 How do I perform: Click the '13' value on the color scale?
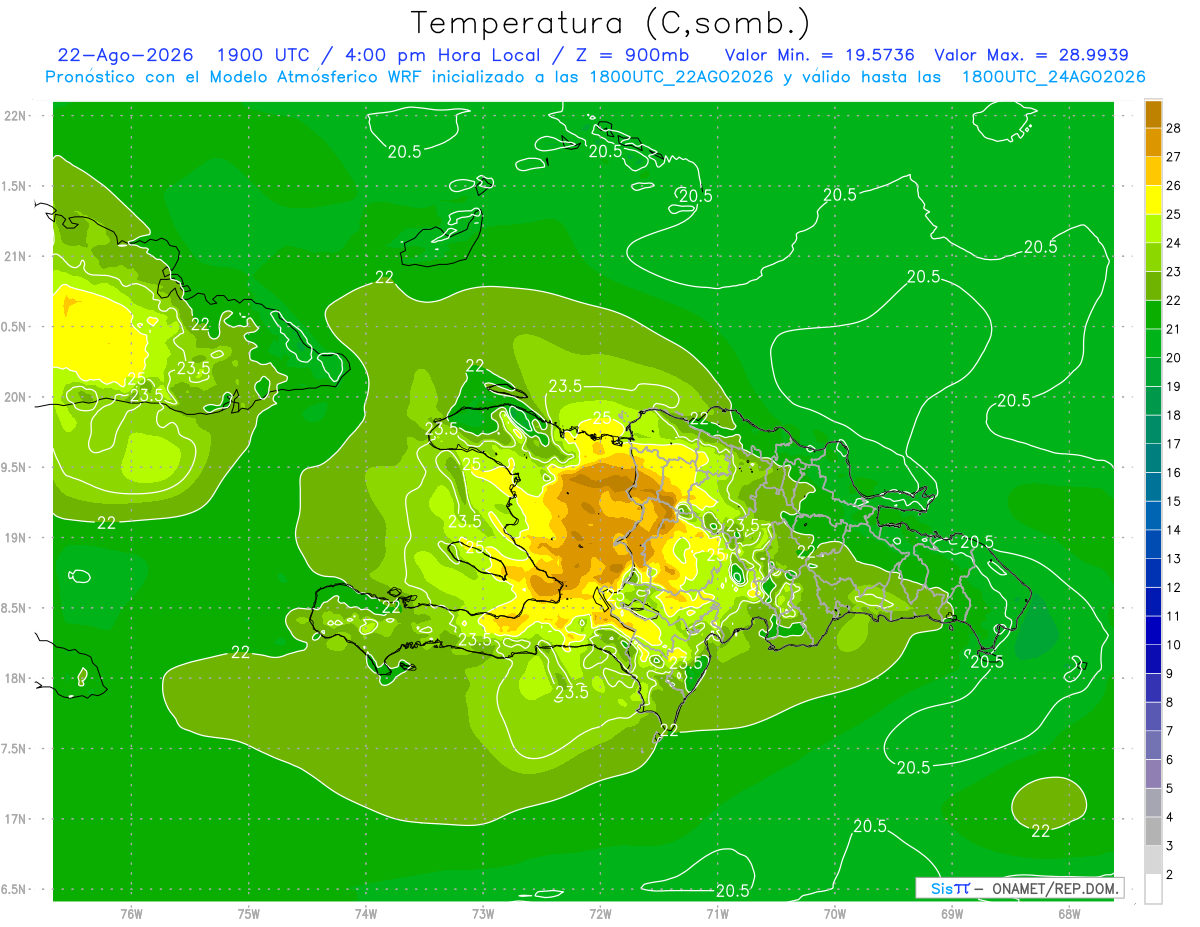(x=1173, y=558)
